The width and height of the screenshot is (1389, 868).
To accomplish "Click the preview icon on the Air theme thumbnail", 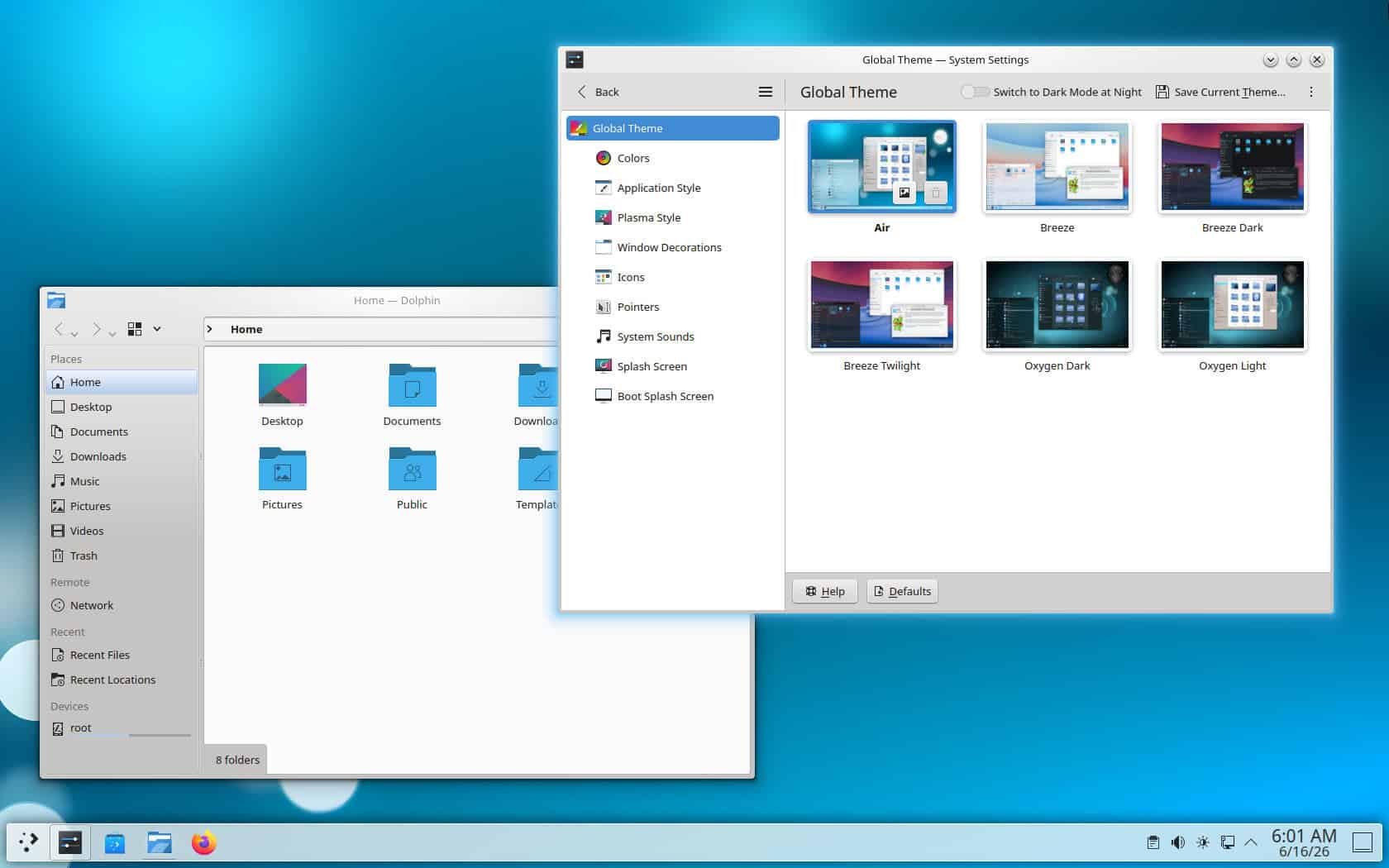I will tap(905, 193).
